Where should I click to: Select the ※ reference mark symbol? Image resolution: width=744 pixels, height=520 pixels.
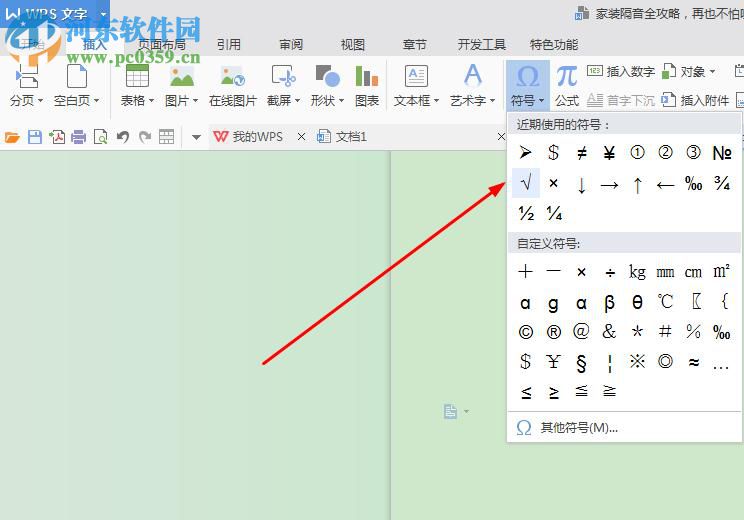point(637,362)
